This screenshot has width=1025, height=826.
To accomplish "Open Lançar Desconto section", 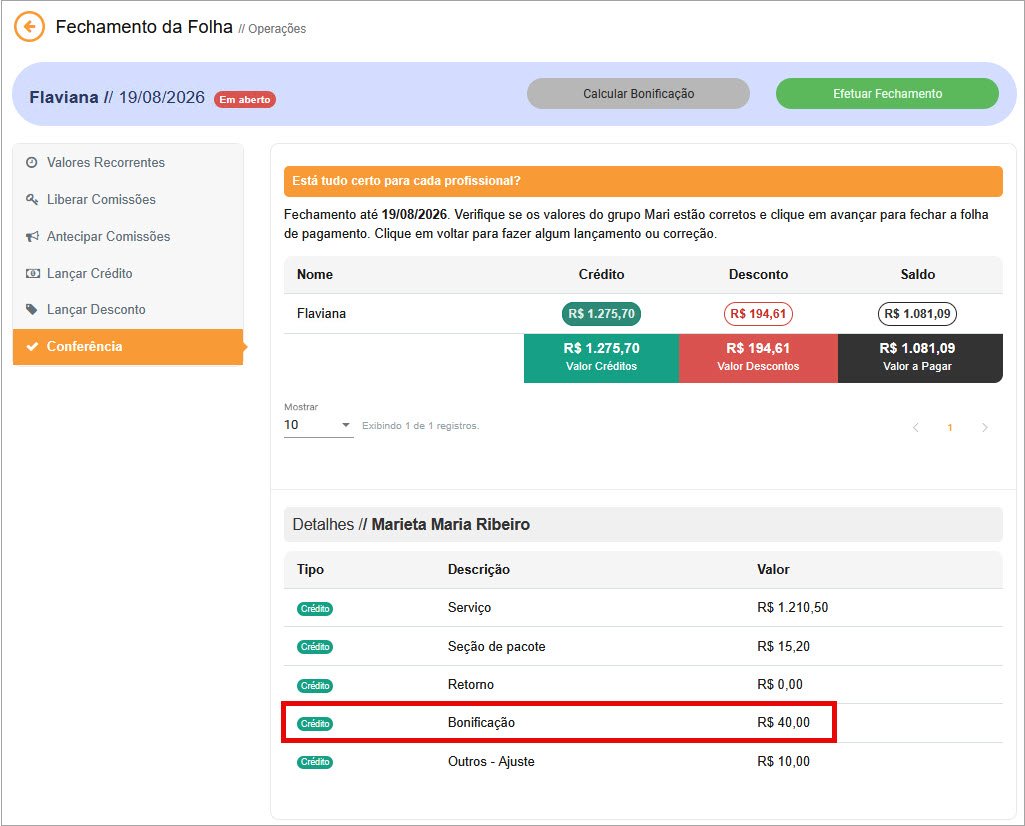I will pos(128,309).
